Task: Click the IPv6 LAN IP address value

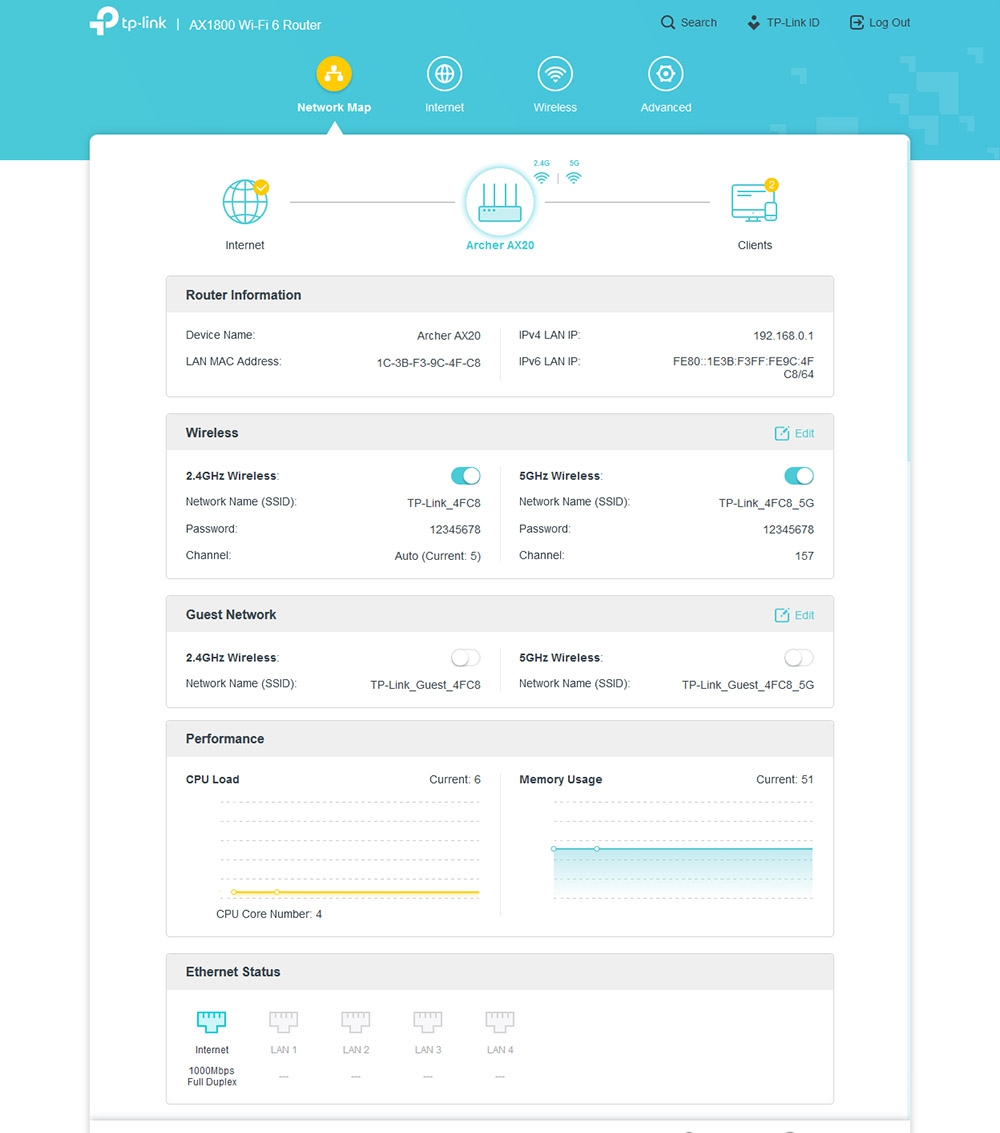Action: tap(743, 368)
